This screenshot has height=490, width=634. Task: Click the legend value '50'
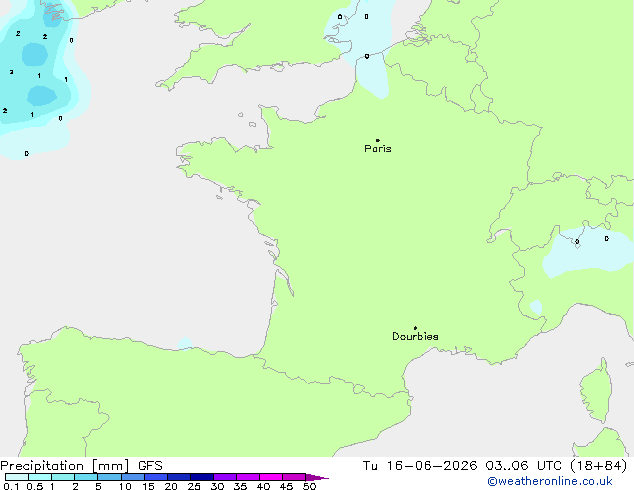tap(309, 486)
